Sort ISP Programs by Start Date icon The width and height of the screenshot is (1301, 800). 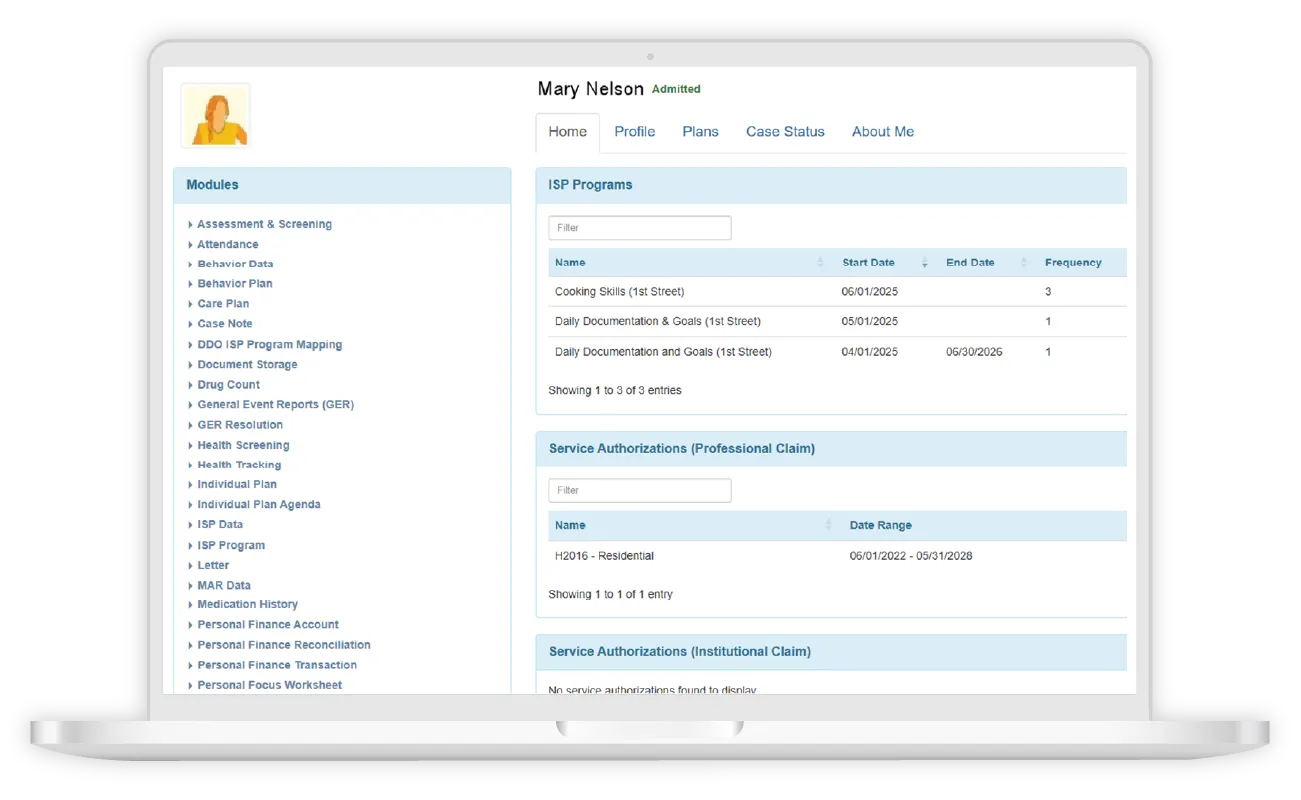924,263
